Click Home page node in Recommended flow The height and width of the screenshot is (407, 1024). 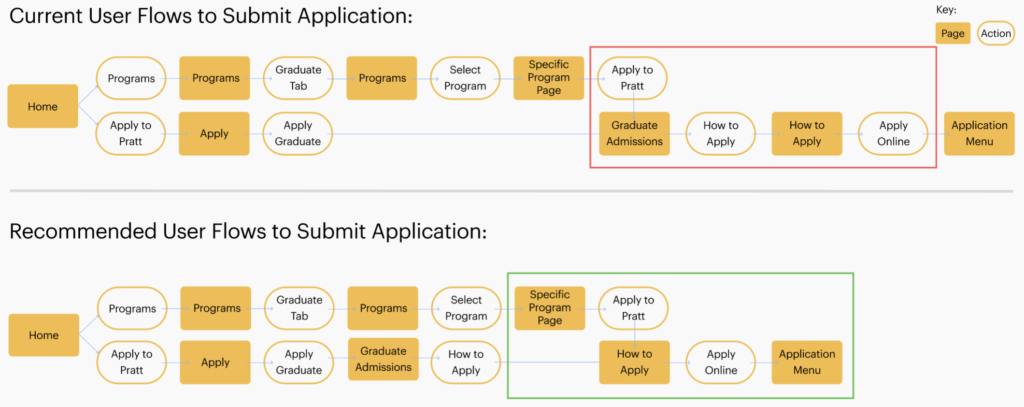click(x=44, y=335)
